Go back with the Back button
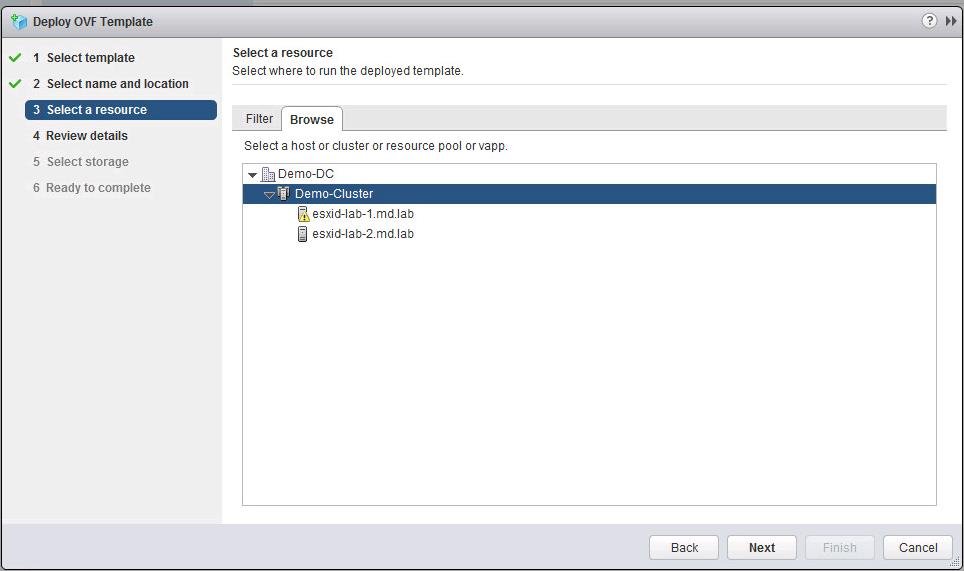964x571 pixels. tap(684, 547)
